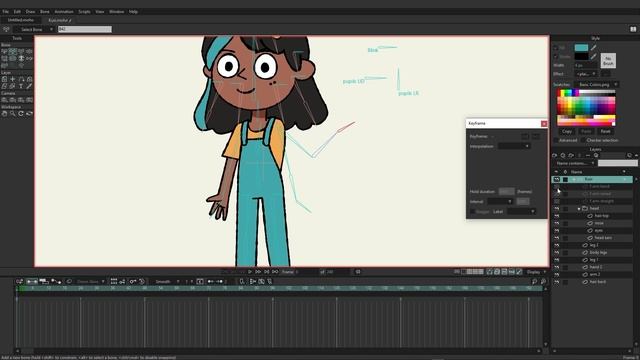Select the leg 2 layer

coord(594,245)
